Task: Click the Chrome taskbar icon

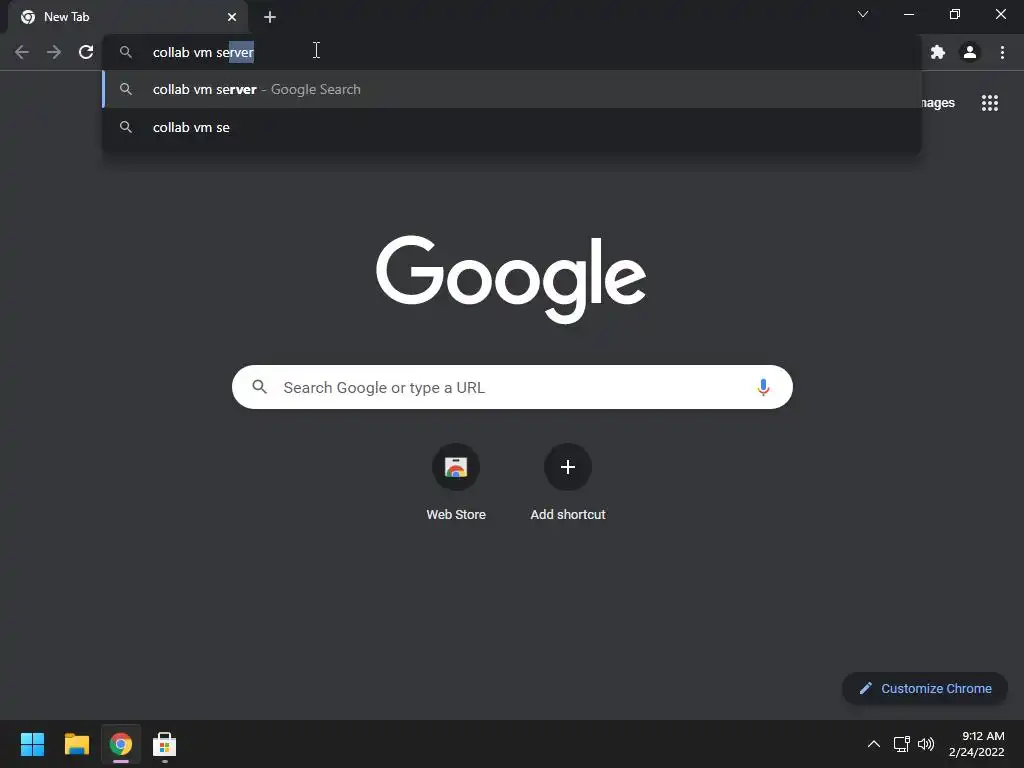Action: [121, 744]
